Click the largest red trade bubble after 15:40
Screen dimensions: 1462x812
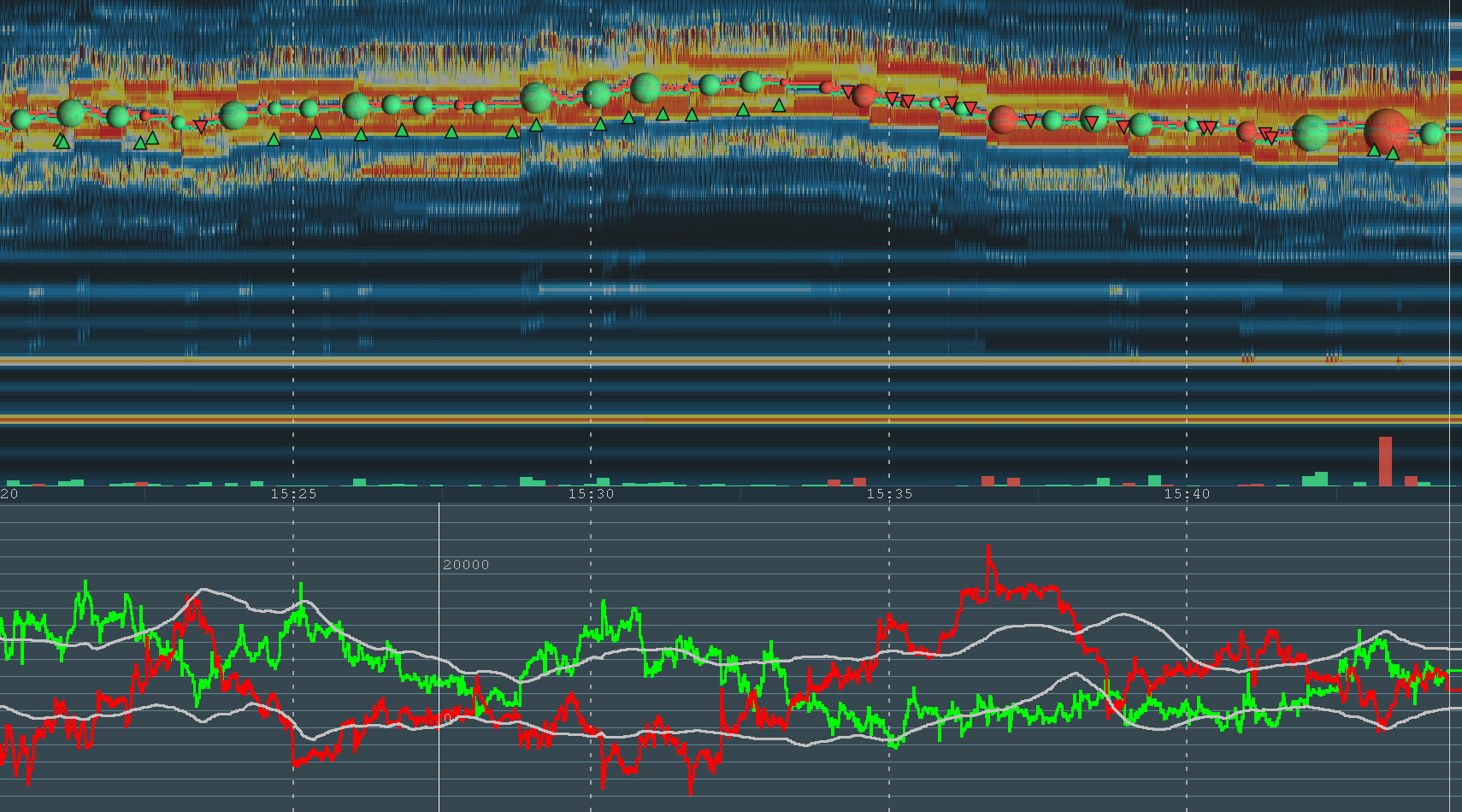pyautogui.click(x=1387, y=132)
